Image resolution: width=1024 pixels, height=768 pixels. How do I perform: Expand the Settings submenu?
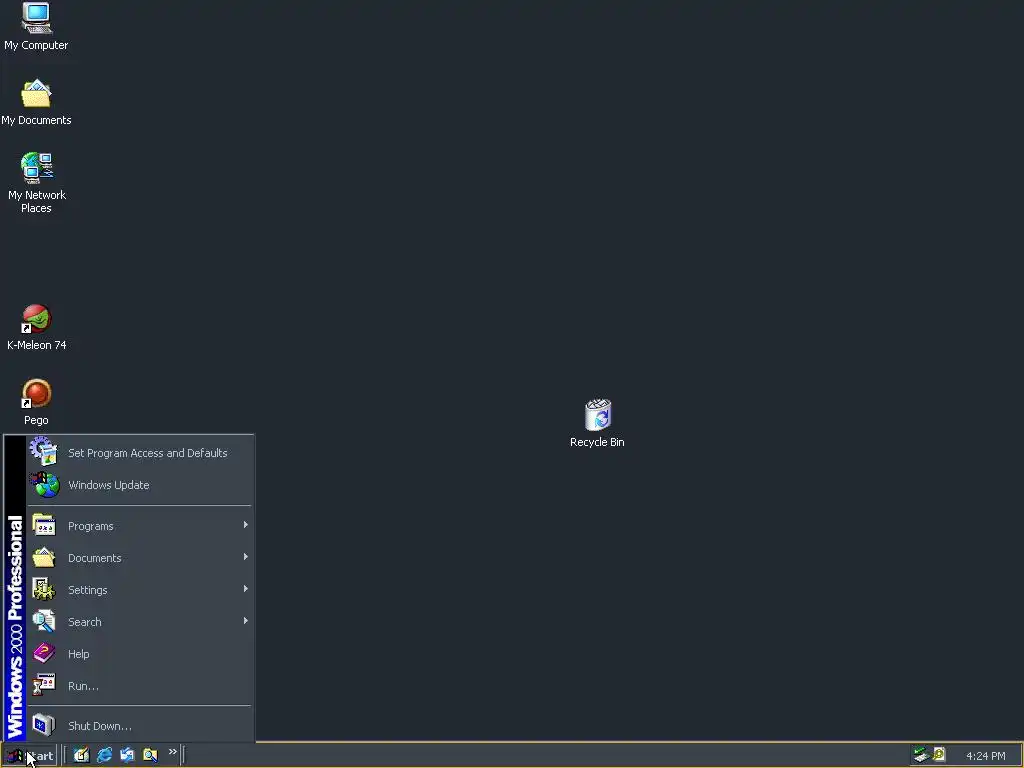(140, 590)
